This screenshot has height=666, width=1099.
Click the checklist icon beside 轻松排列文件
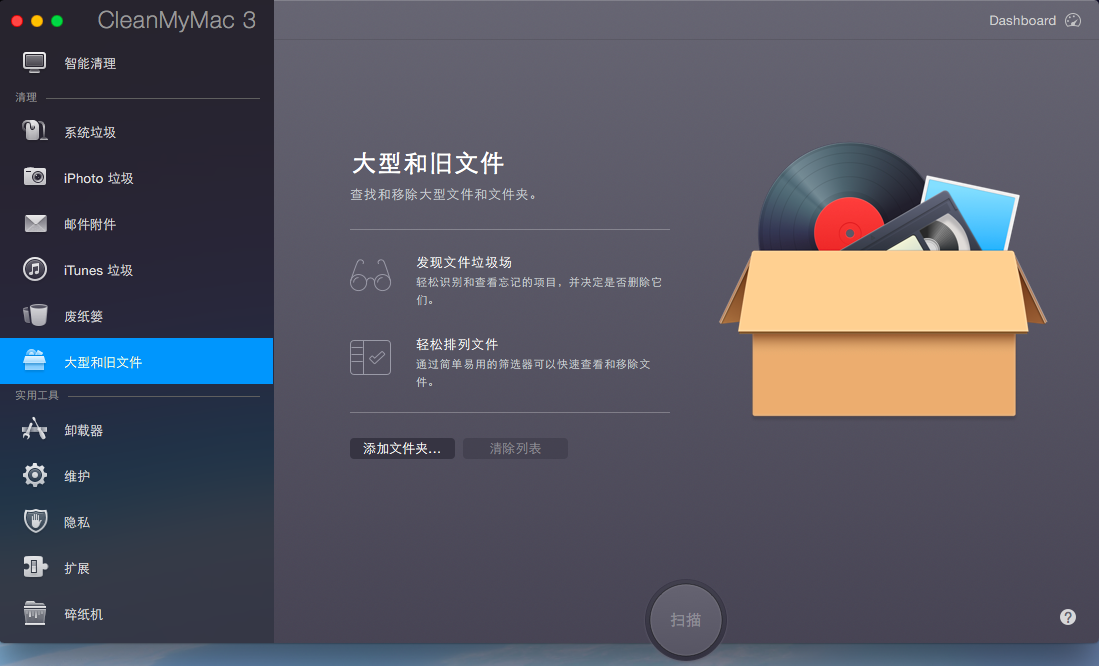(370, 358)
